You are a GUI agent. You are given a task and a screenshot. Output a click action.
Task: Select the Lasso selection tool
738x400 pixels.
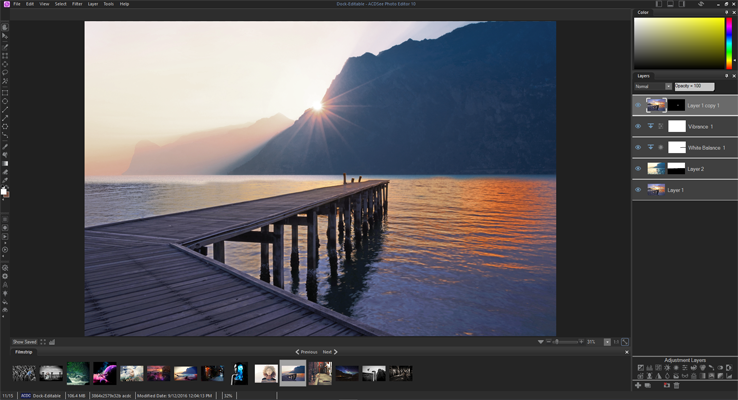(x=5, y=73)
